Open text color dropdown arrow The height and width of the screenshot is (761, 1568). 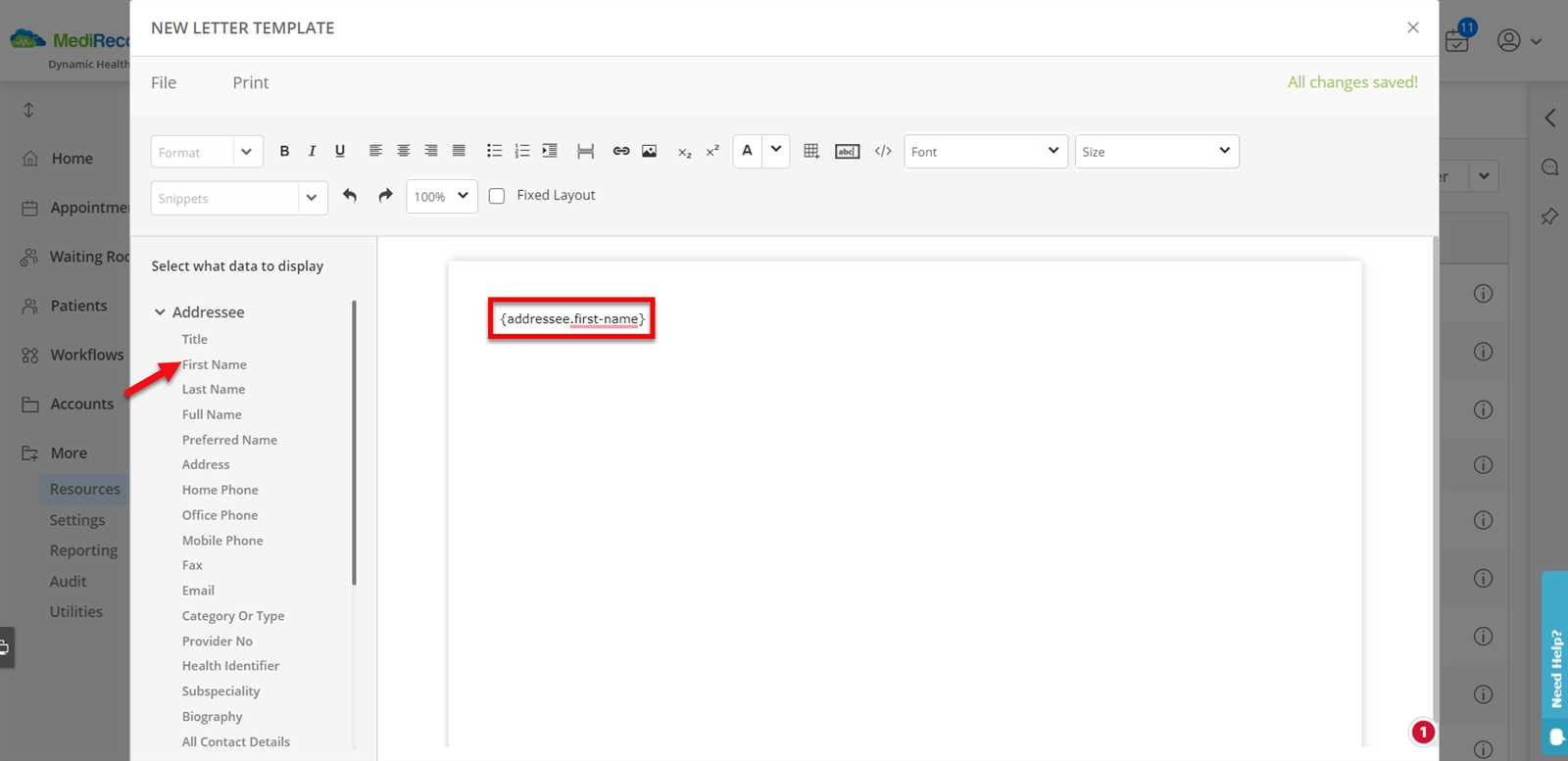click(776, 151)
